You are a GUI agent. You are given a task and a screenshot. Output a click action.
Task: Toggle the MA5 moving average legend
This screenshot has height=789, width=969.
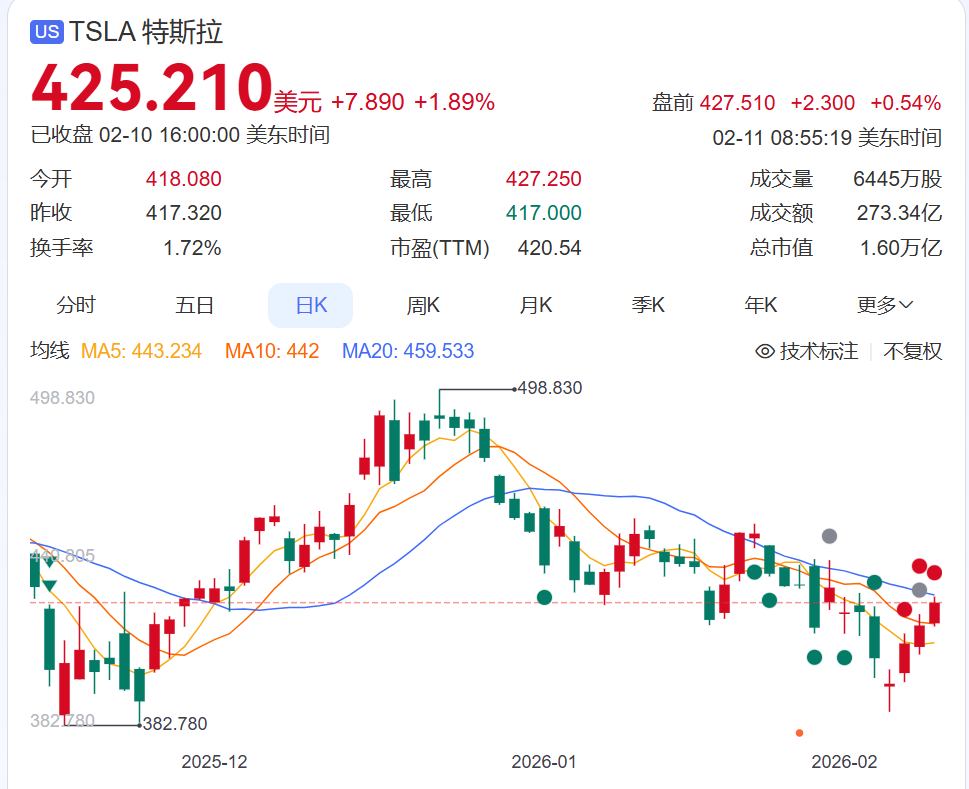(x=141, y=351)
